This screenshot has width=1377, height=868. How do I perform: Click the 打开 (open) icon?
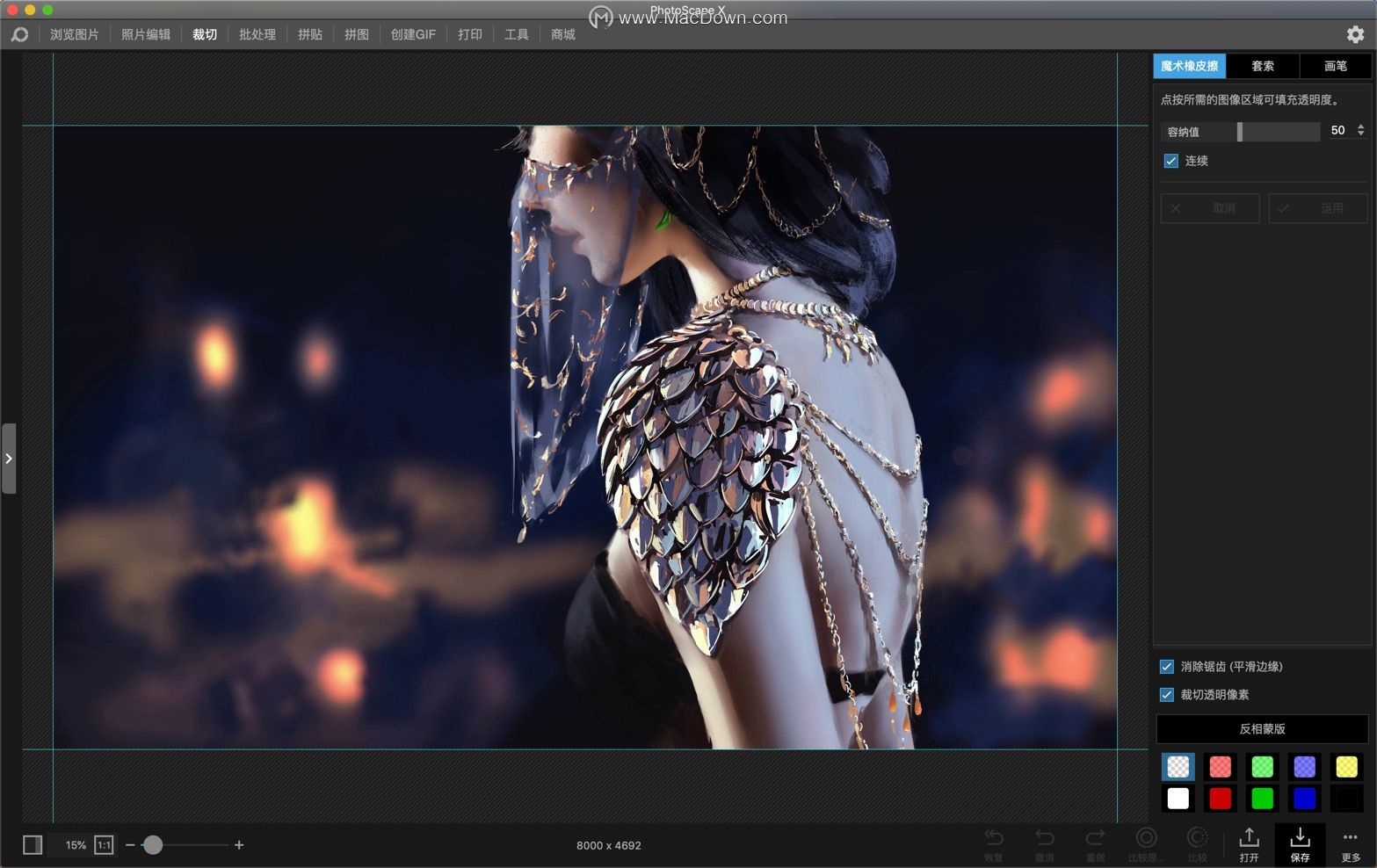tap(1249, 844)
